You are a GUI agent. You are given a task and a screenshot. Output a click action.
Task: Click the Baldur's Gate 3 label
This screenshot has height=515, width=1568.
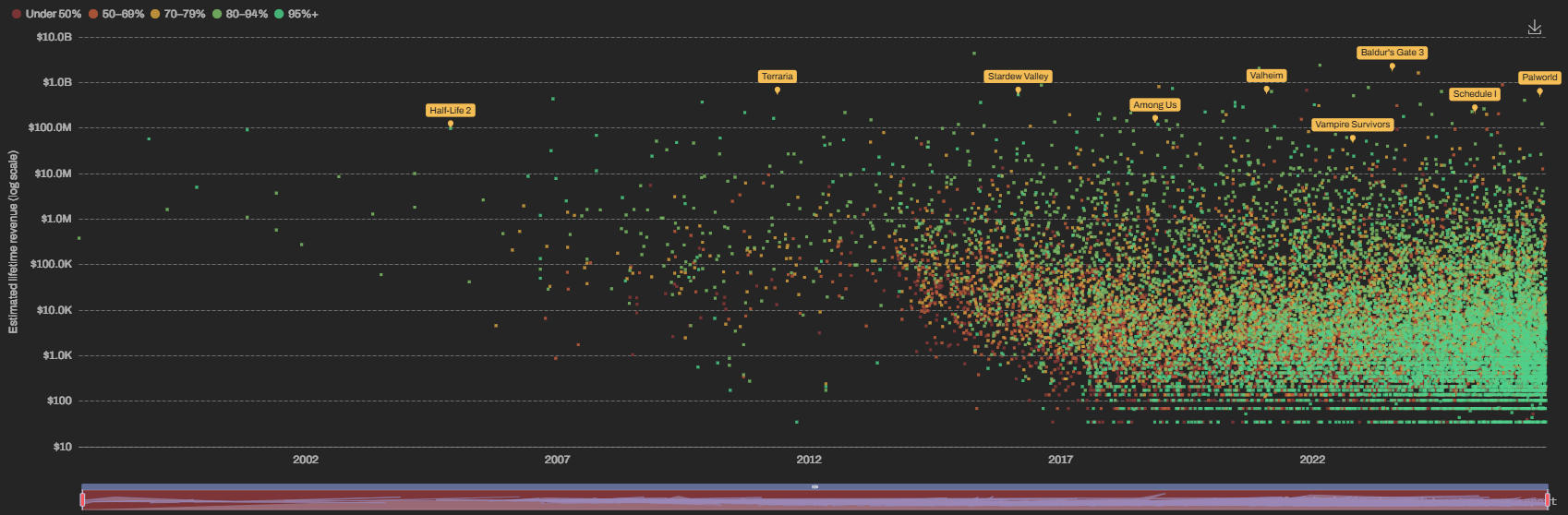coord(1393,53)
